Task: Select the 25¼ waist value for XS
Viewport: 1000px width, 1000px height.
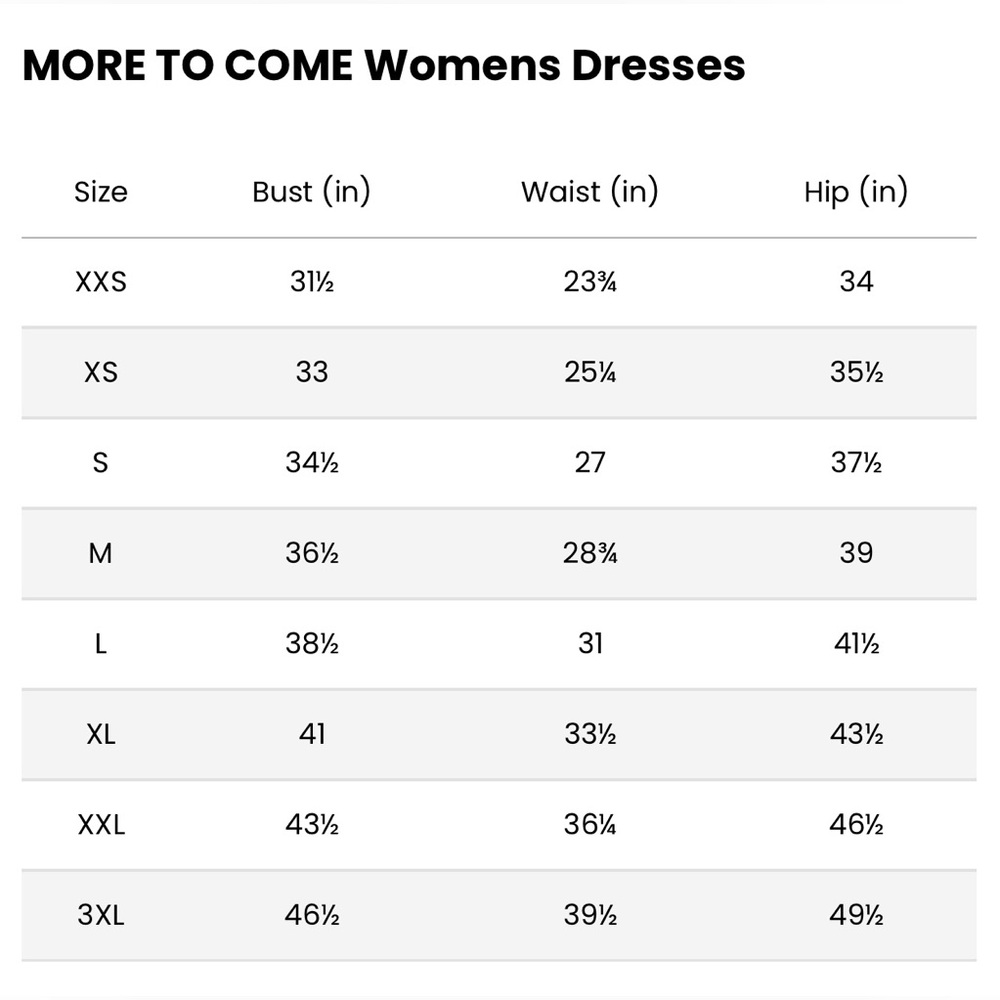Action: click(x=589, y=372)
